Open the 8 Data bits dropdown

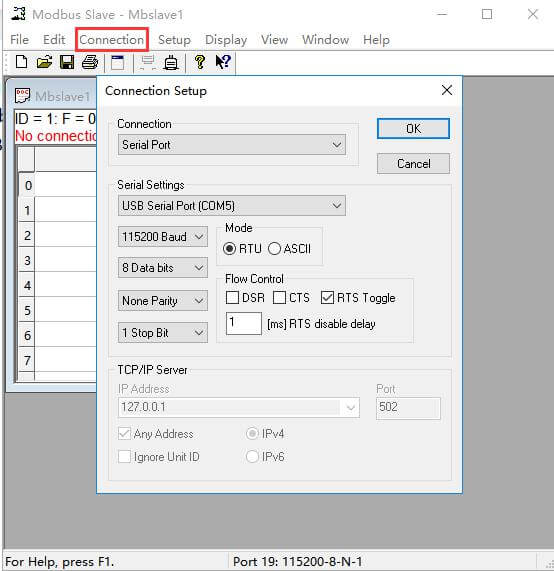163,268
